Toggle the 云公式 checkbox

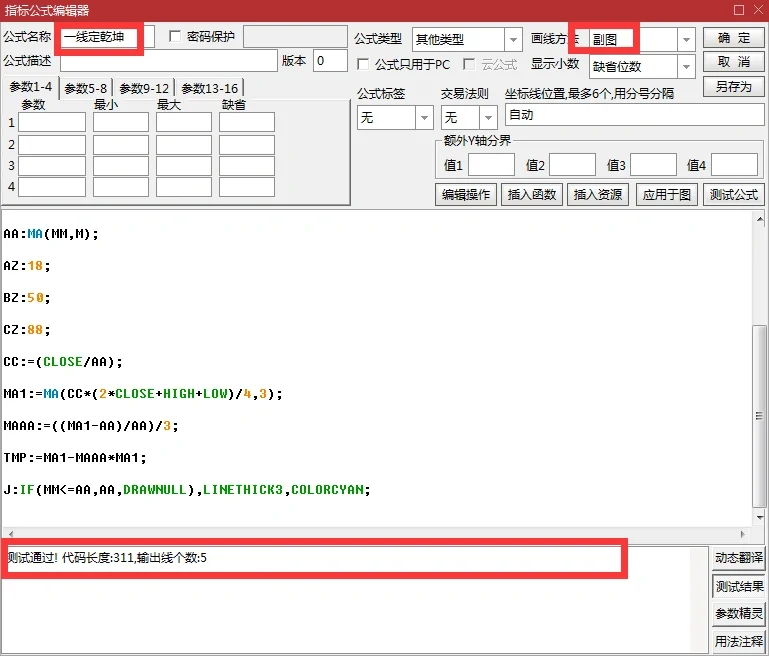(x=469, y=64)
